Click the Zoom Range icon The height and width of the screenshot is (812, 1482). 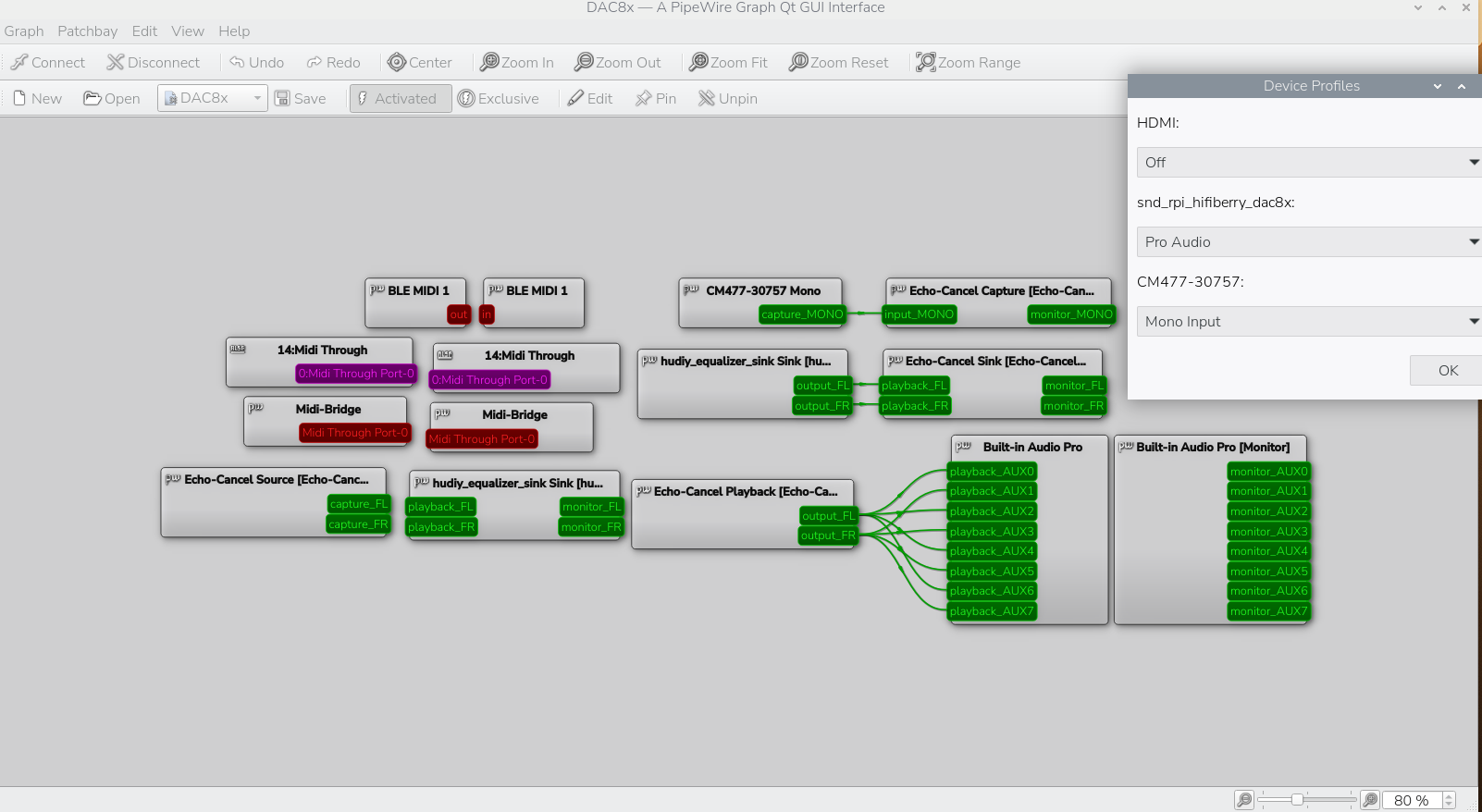pos(925,63)
